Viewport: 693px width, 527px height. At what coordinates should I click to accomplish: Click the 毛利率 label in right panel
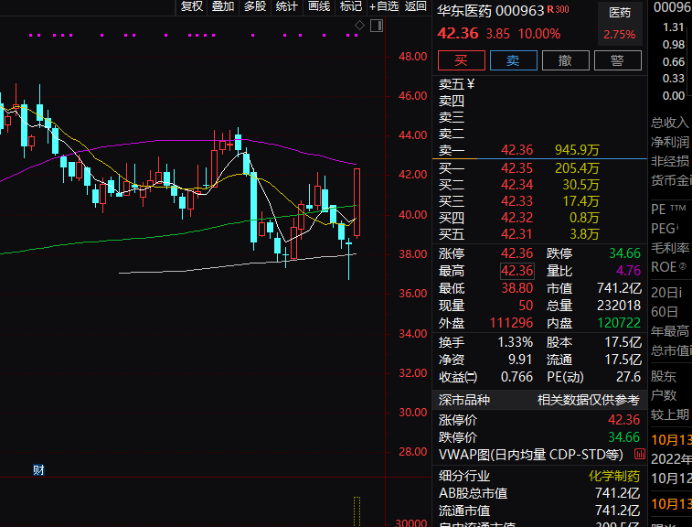click(x=670, y=248)
